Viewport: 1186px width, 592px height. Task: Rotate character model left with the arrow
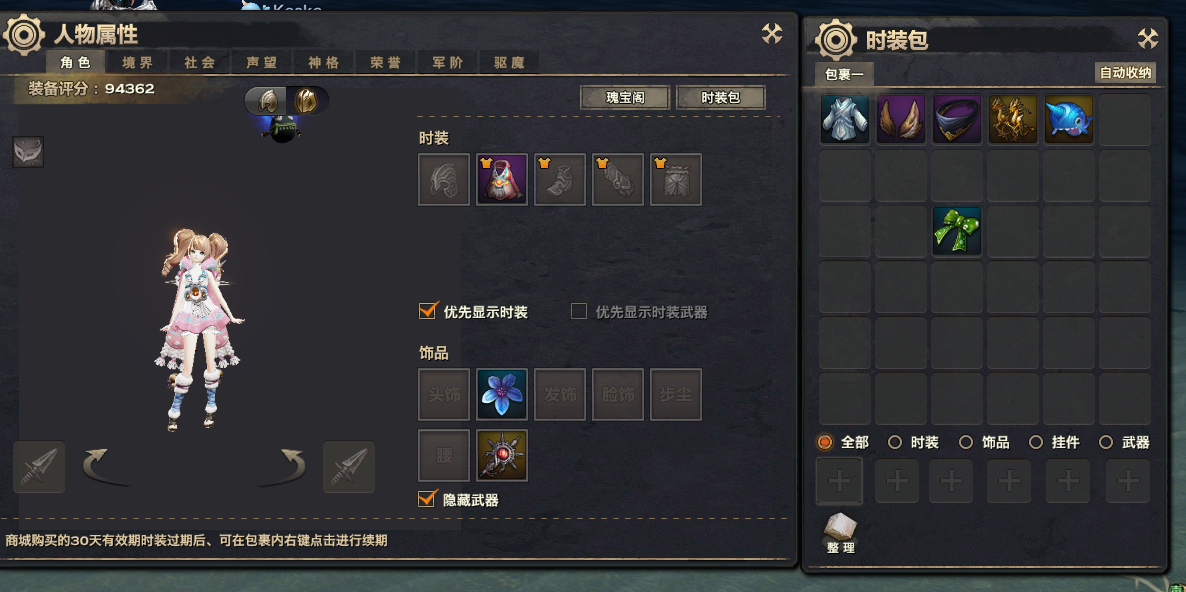pos(104,467)
